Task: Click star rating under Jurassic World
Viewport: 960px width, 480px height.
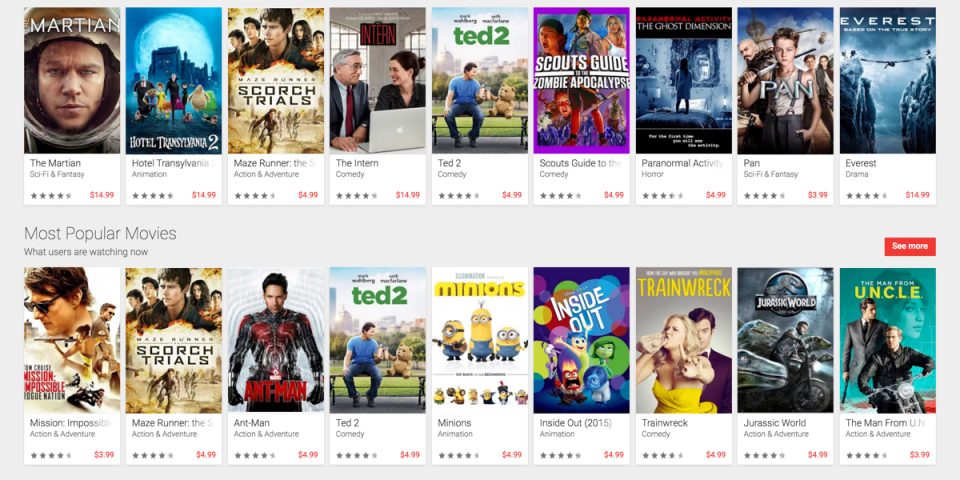Action: coord(765,456)
